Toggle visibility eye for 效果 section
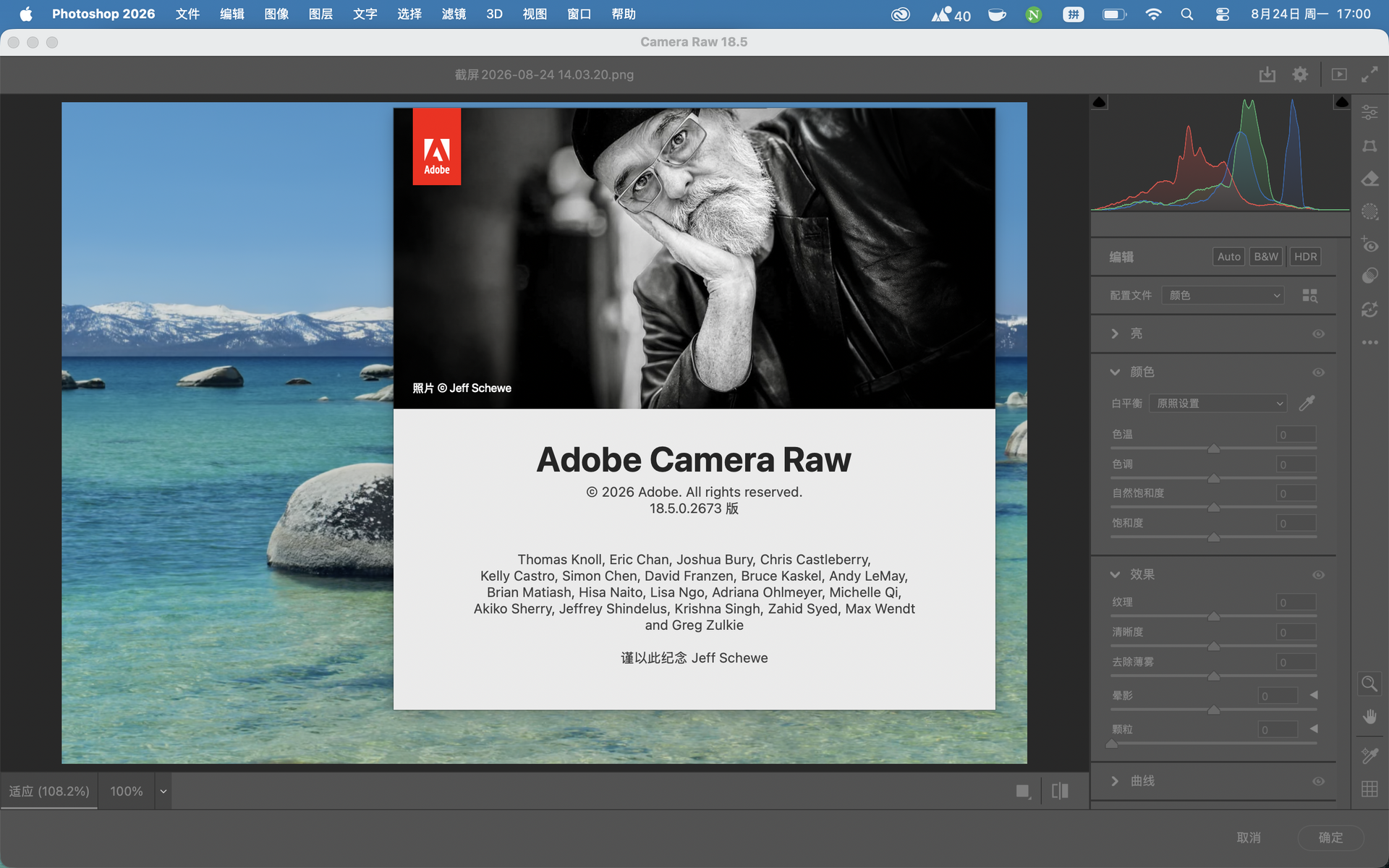 1318,574
